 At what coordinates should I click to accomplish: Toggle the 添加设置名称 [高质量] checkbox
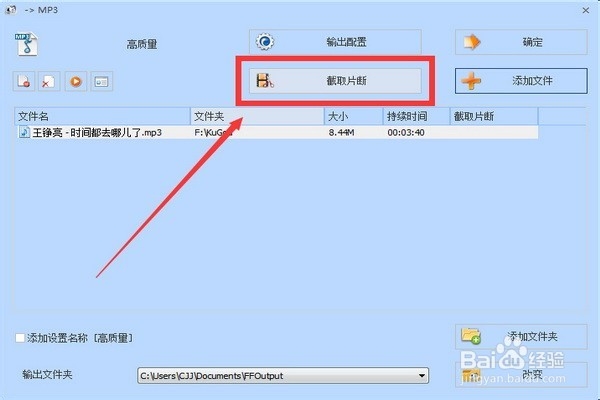pos(20,338)
